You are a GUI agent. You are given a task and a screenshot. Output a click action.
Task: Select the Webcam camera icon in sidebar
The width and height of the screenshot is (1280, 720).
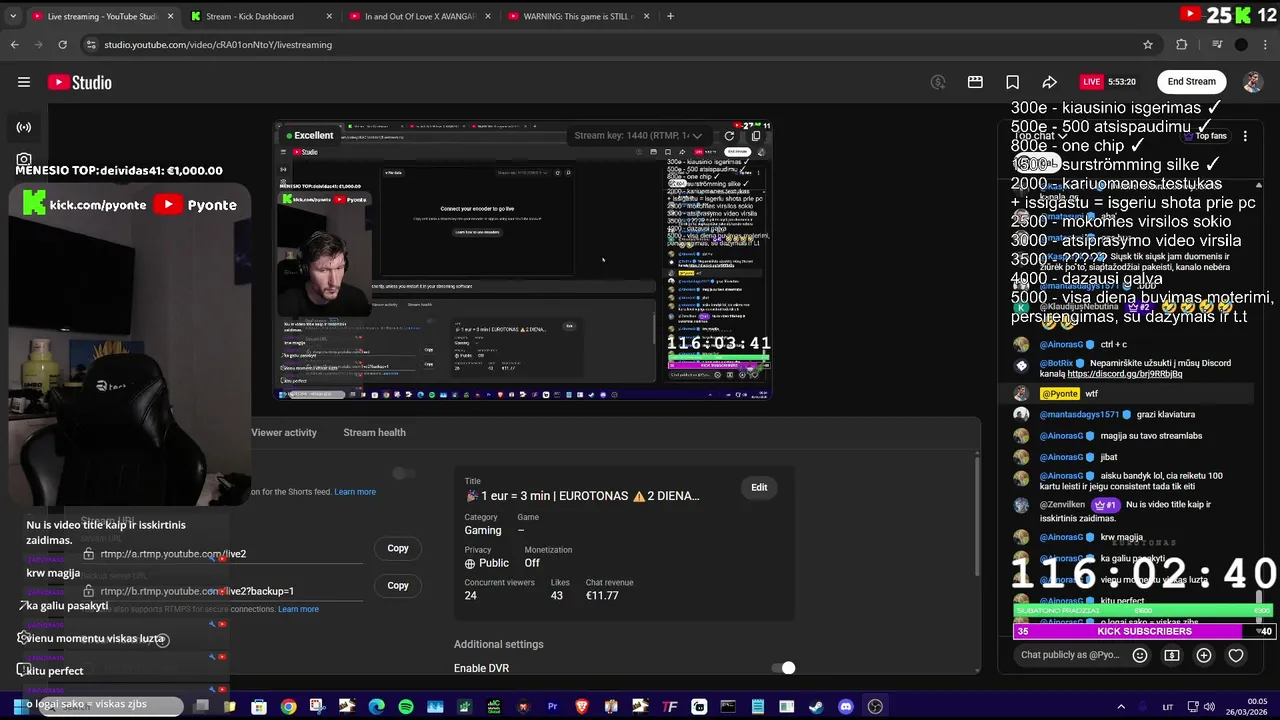[x=24, y=159]
